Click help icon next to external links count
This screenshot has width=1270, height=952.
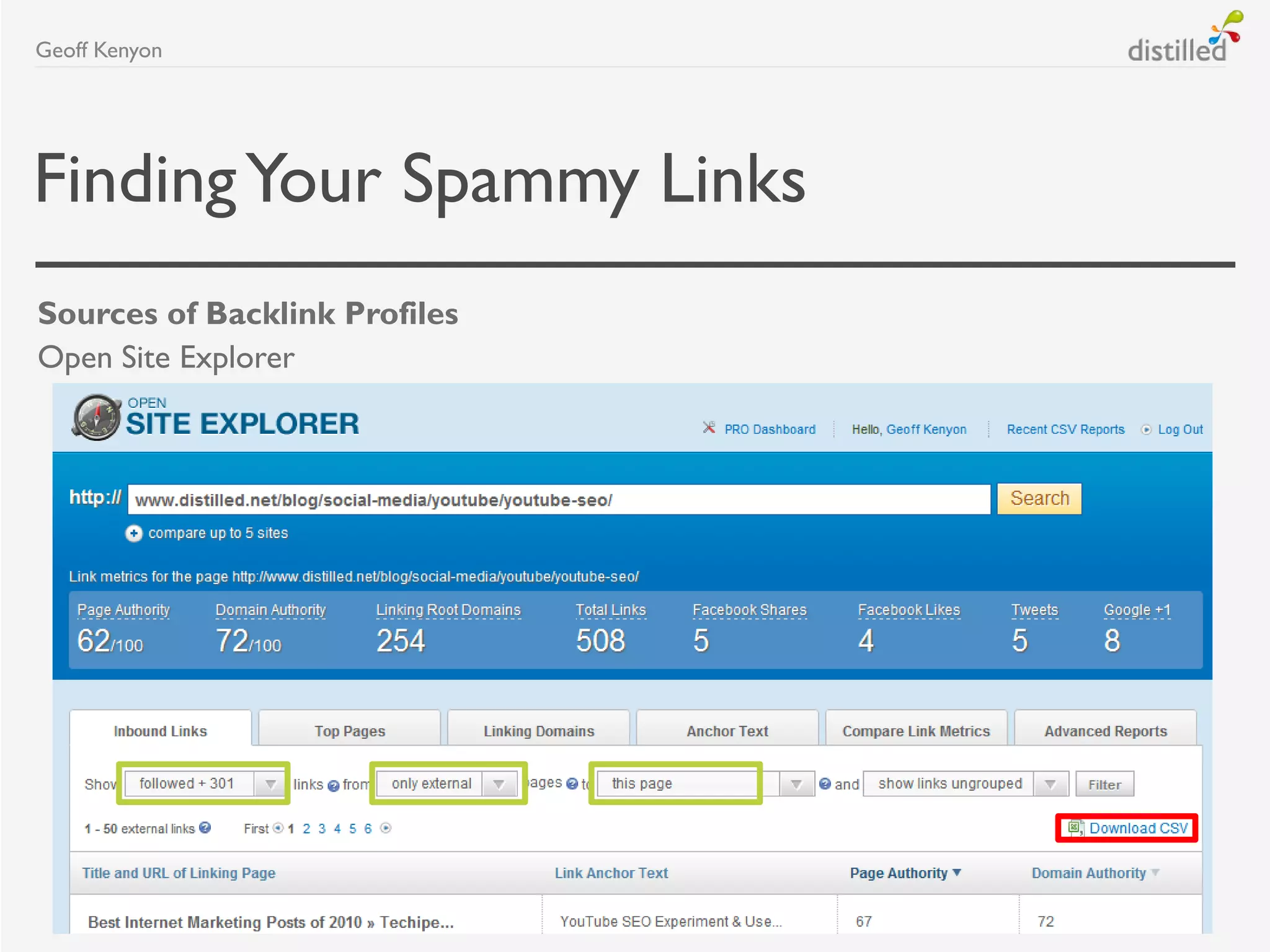205,827
